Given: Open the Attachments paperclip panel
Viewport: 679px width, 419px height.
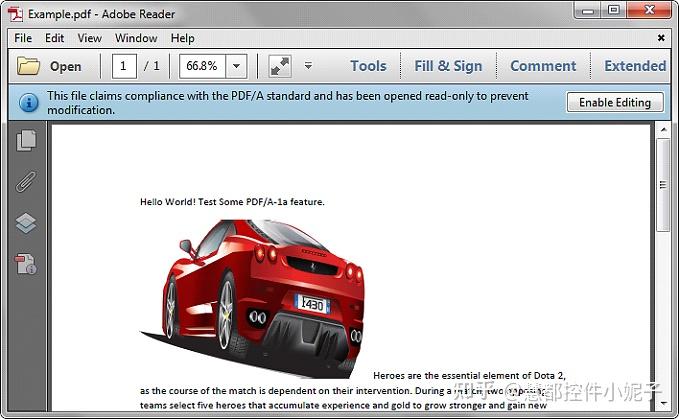Looking at the screenshot, I should [x=26, y=181].
